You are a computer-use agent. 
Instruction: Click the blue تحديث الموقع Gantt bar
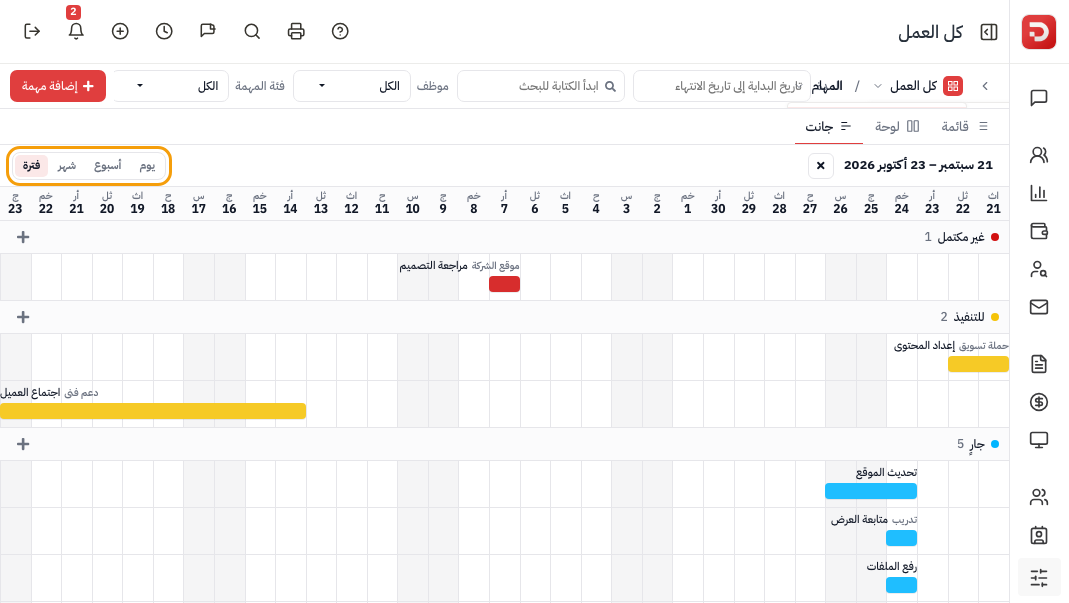click(x=871, y=491)
